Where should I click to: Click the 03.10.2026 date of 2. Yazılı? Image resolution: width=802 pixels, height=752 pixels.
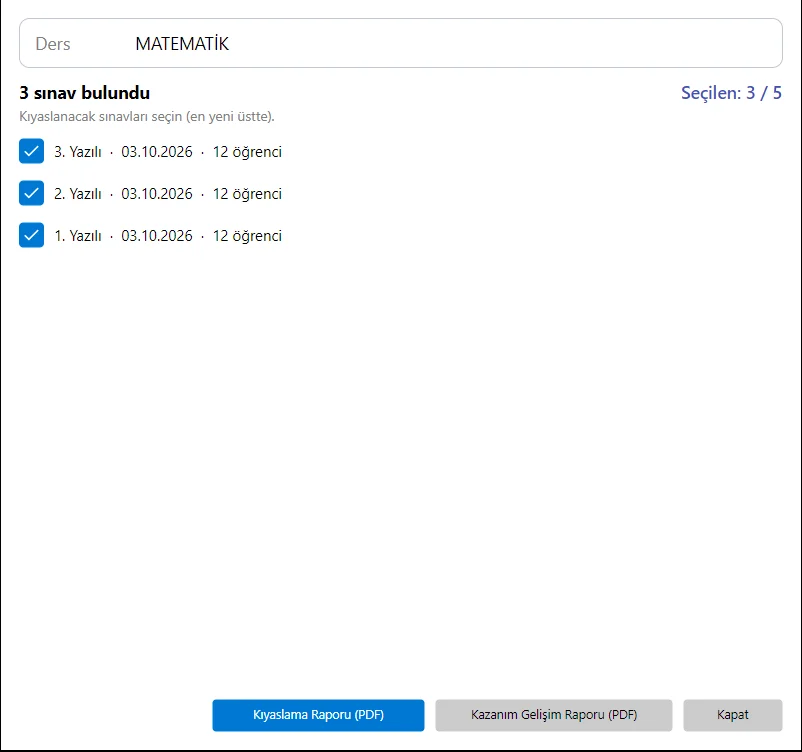tap(157, 194)
